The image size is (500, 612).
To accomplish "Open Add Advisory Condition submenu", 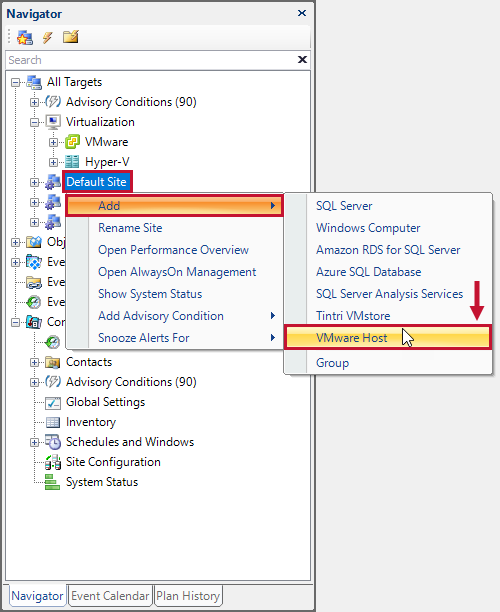I will click(x=174, y=316).
